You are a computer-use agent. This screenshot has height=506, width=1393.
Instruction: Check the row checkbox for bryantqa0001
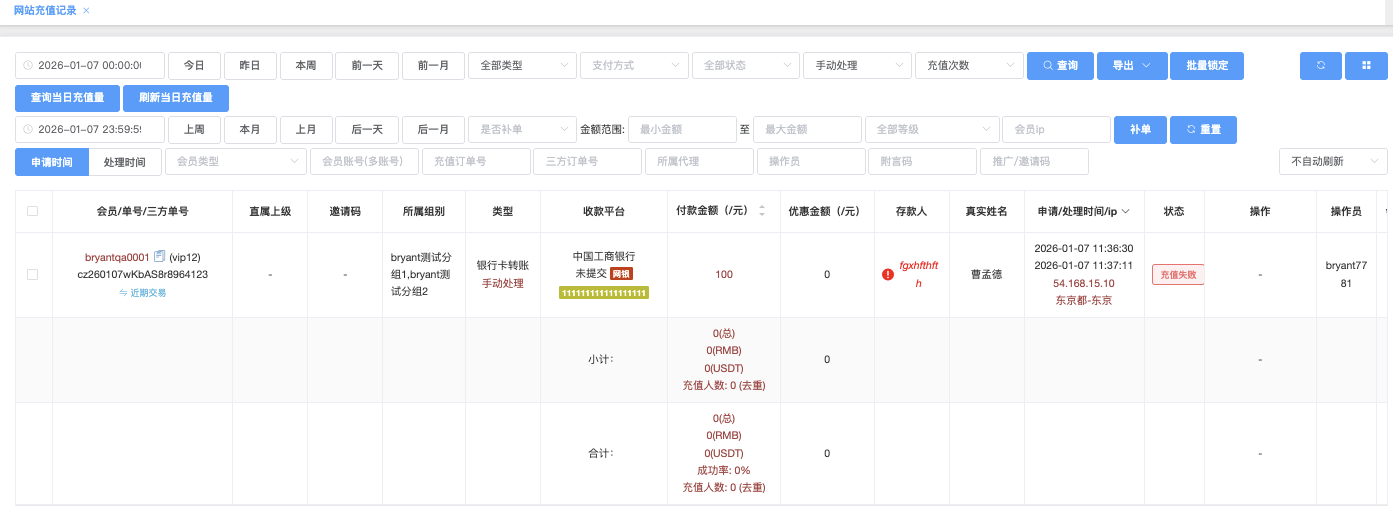pyautogui.click(x=33, y=274)
